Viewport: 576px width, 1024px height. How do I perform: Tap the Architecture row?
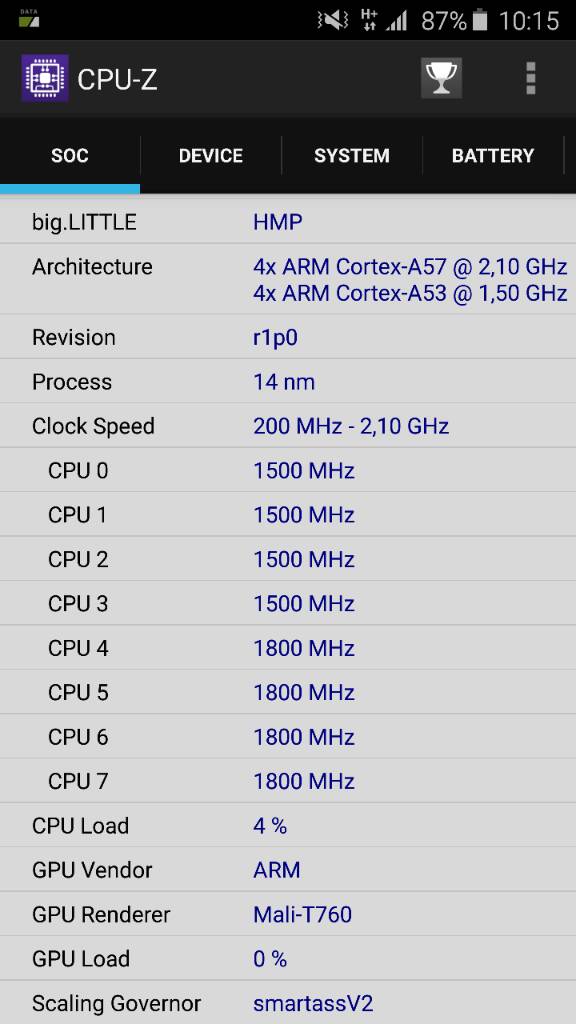coord(288,280)
